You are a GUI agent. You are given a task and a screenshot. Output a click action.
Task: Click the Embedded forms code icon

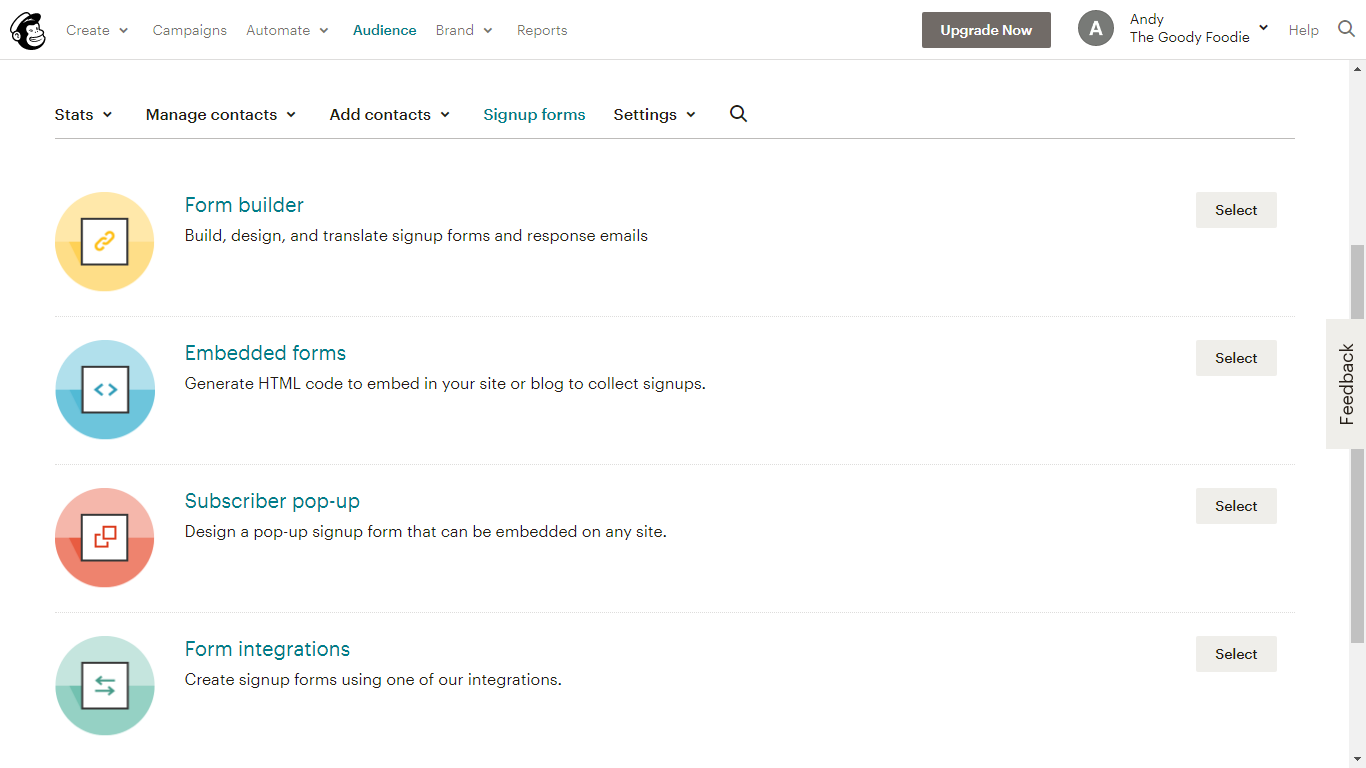(x=105, y=390)
